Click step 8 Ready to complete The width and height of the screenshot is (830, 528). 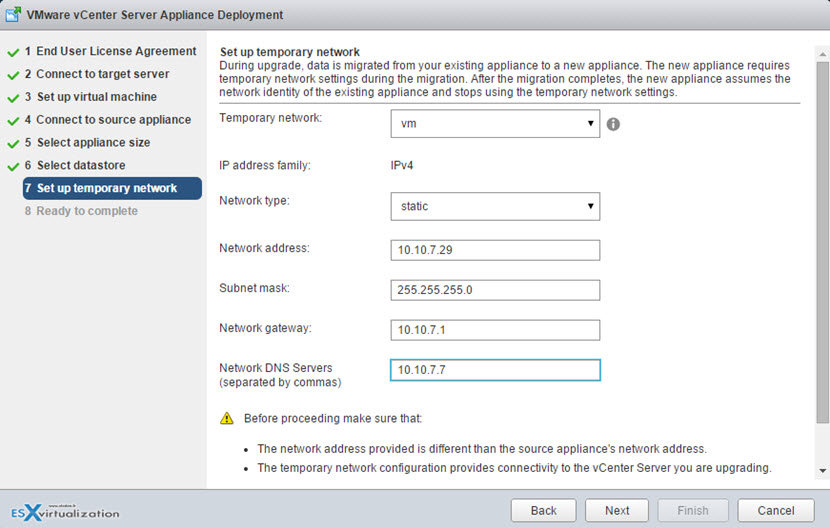(81, 211)
